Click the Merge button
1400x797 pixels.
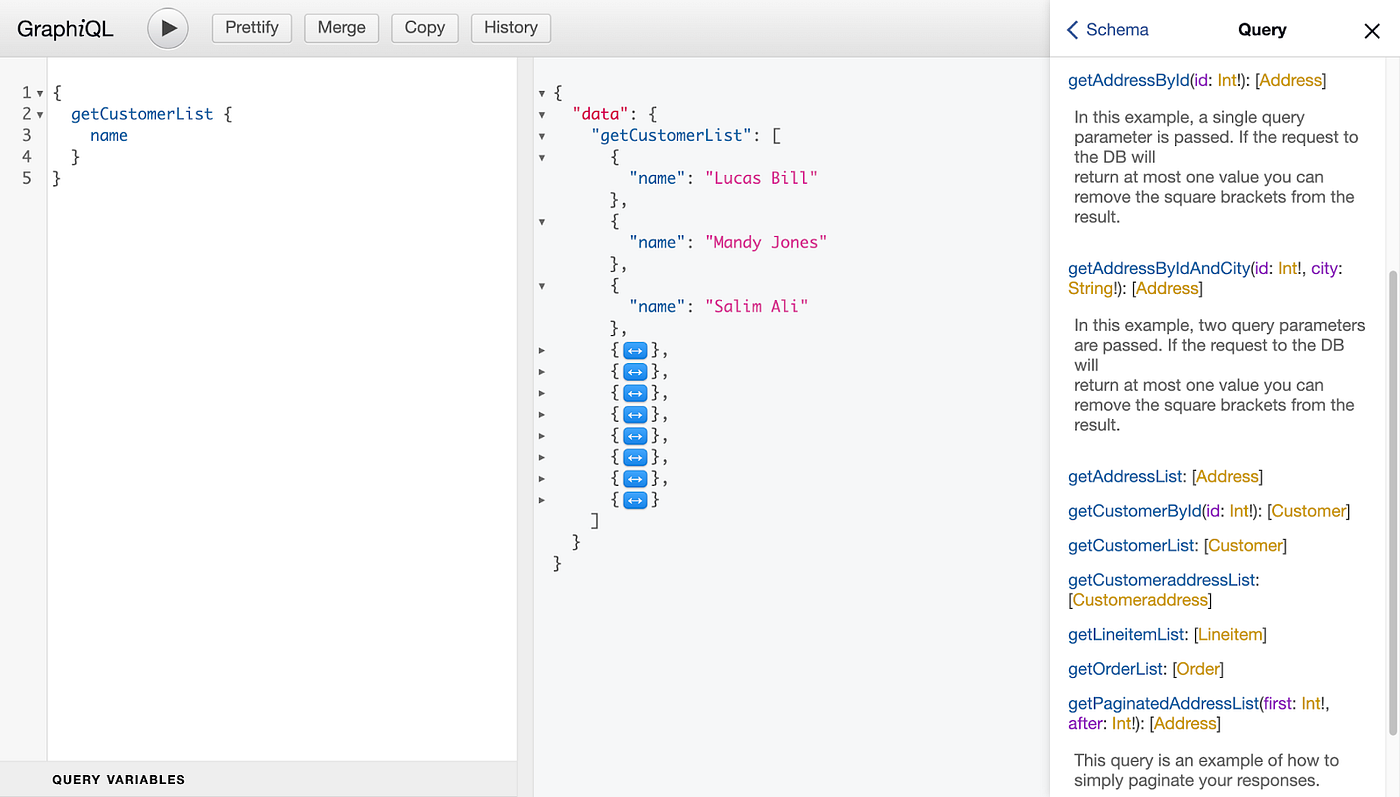coord(341,28)
